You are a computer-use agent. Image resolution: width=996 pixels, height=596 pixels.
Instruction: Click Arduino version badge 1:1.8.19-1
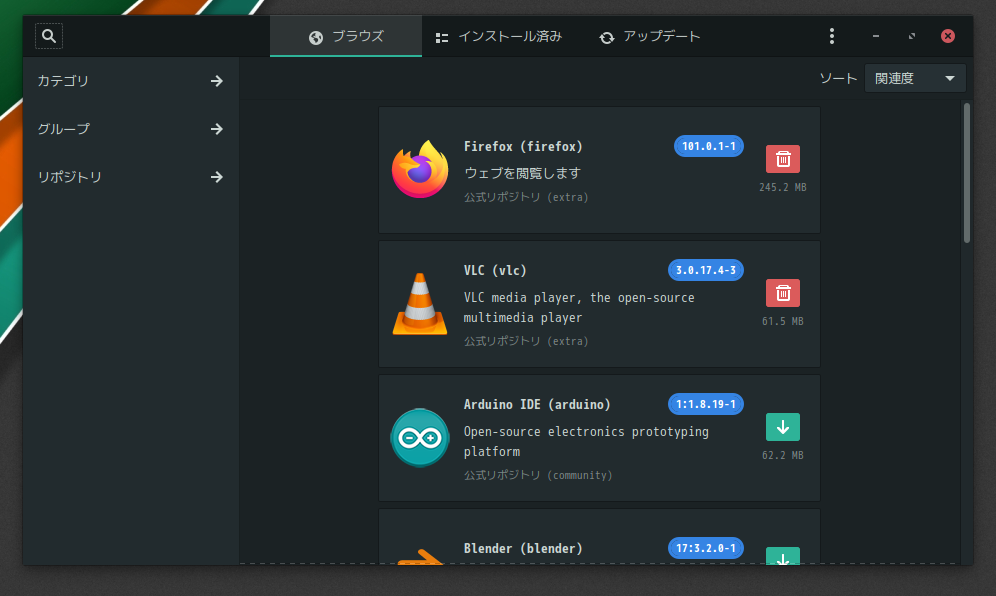[706, 404]
